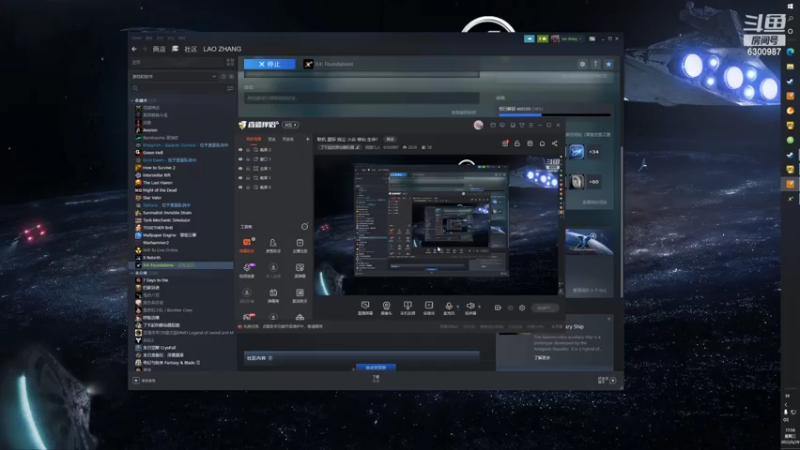
Task: Open the orange highlighted toolbox tool
Action: 247,245
